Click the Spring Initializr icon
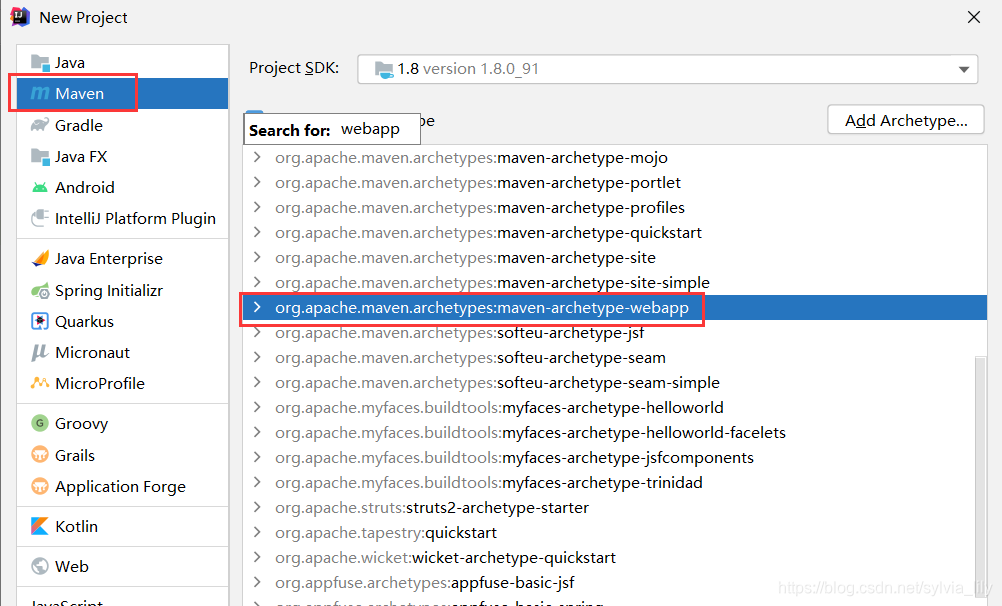Viewport: 1002px width, 606px height. pos(40,291)
